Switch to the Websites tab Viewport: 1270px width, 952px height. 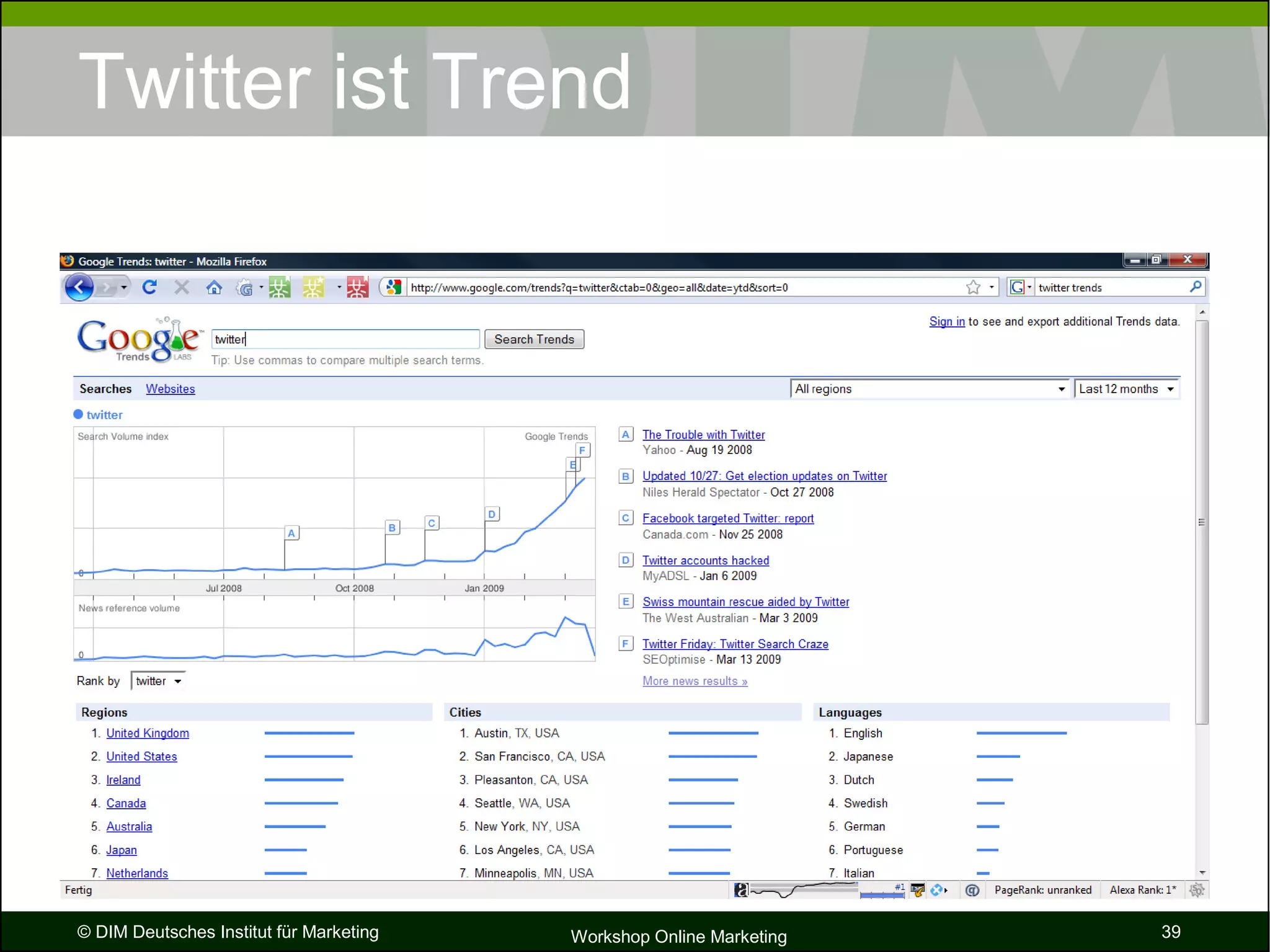click(x=170, y=389)
